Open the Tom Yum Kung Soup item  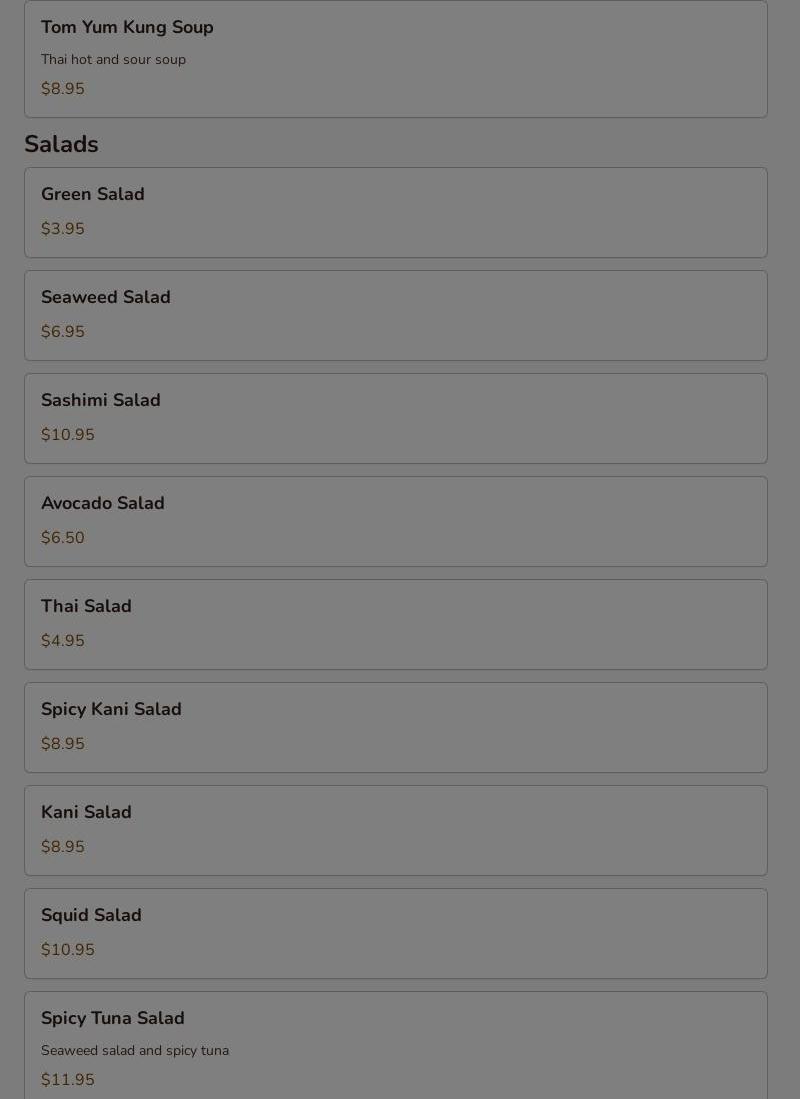coord(395,59)
